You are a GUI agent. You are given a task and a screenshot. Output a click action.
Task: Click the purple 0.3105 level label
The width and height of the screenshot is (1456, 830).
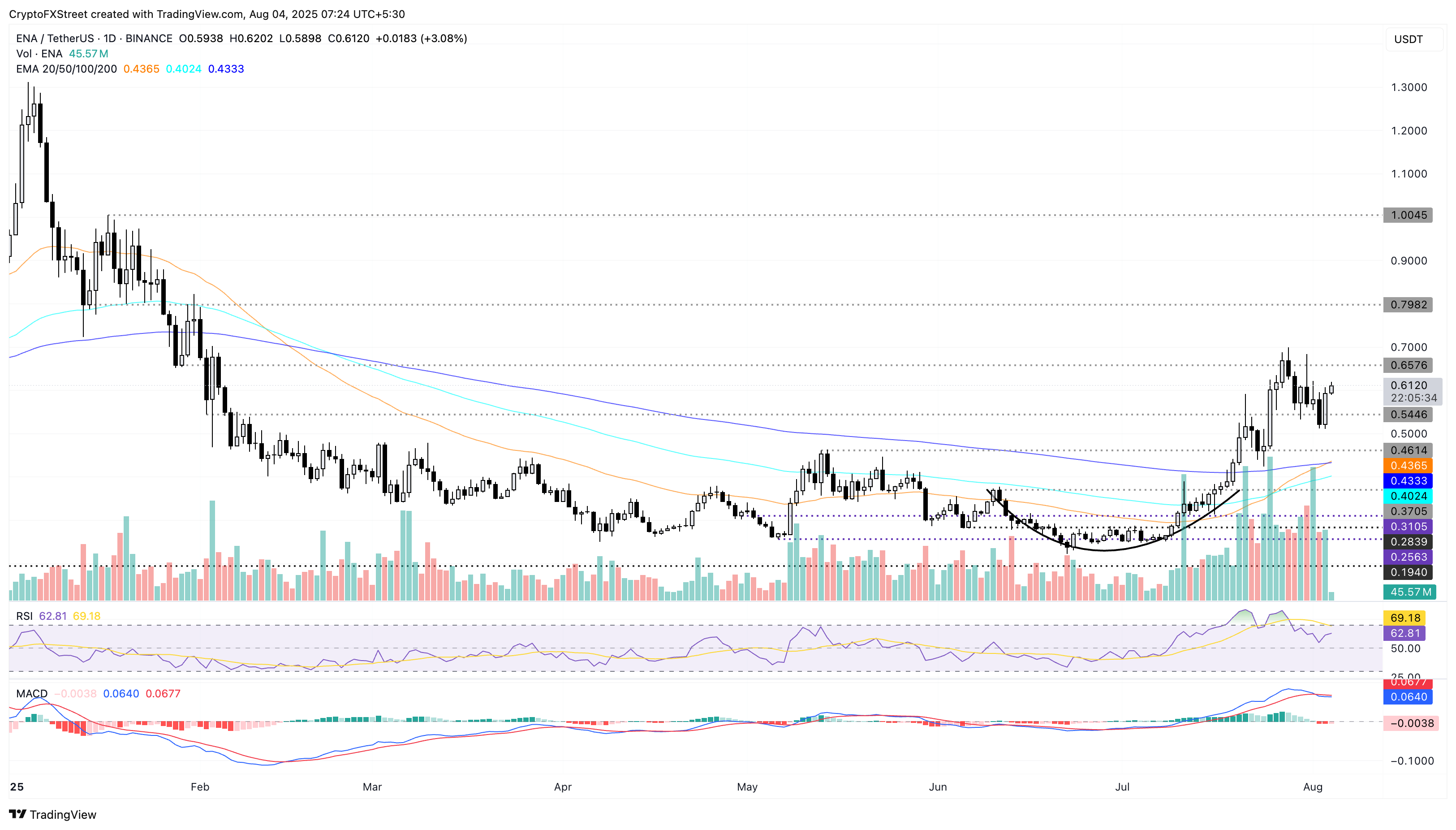(x=1408, y=527)
